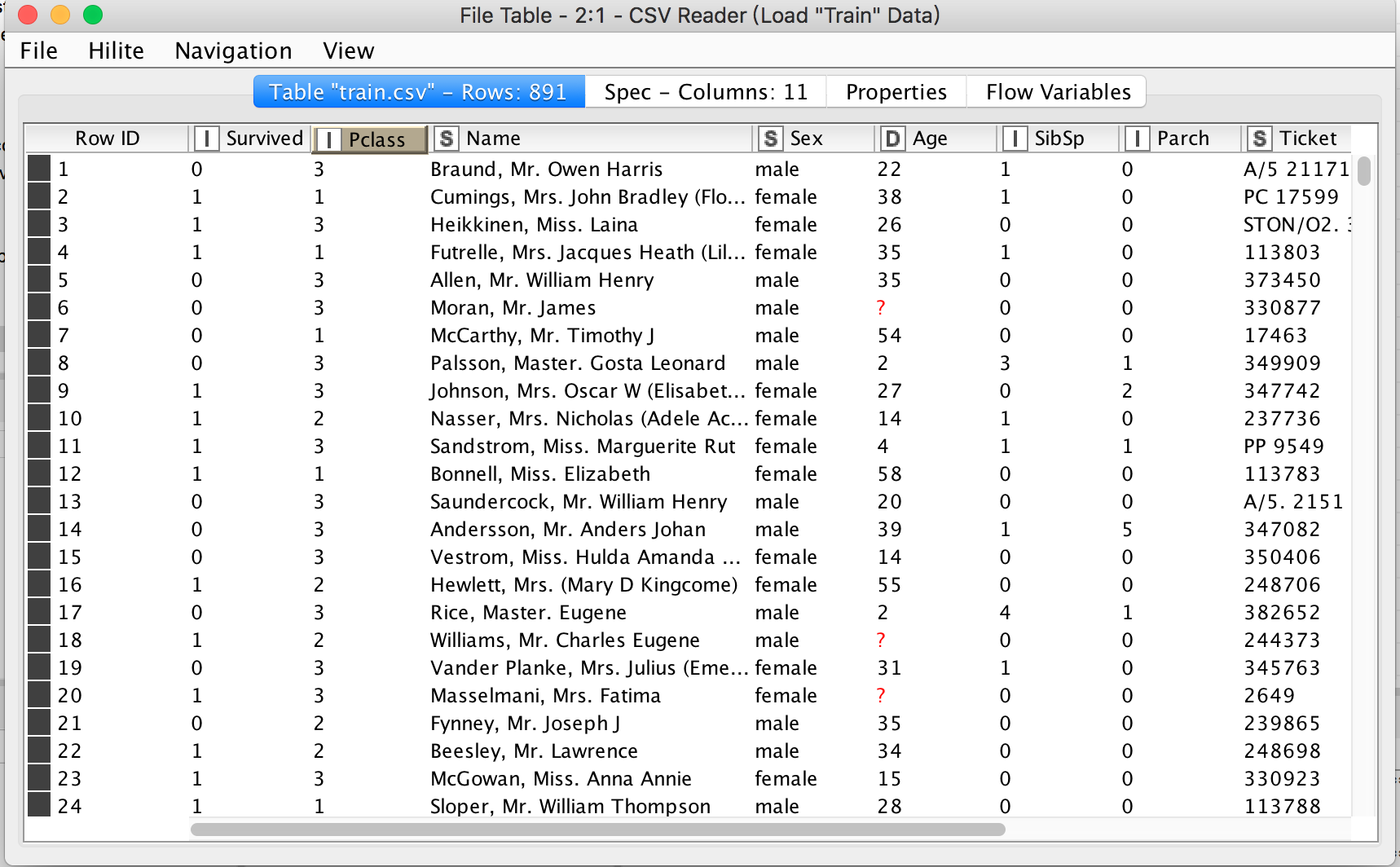
Task: Click the string type icon of Name column
Action: click(x=447, y=139)
